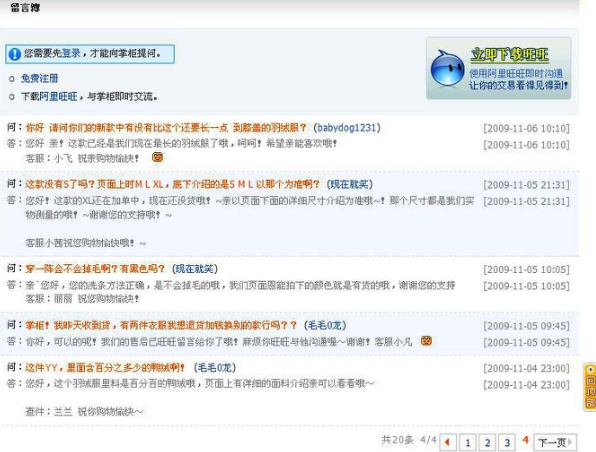Go to page 1 of comments
596x452 pixels.
[x=468, y=442]
